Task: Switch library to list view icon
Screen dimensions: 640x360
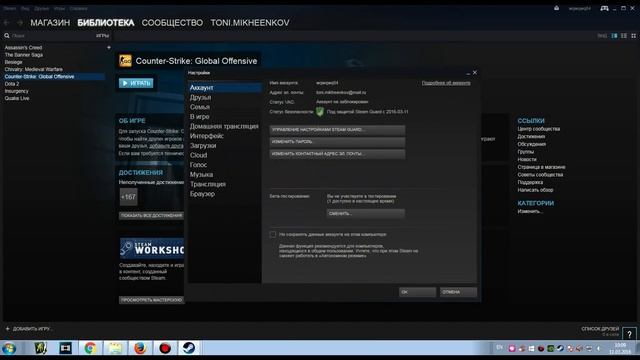Action: click(x=624, y=36)
